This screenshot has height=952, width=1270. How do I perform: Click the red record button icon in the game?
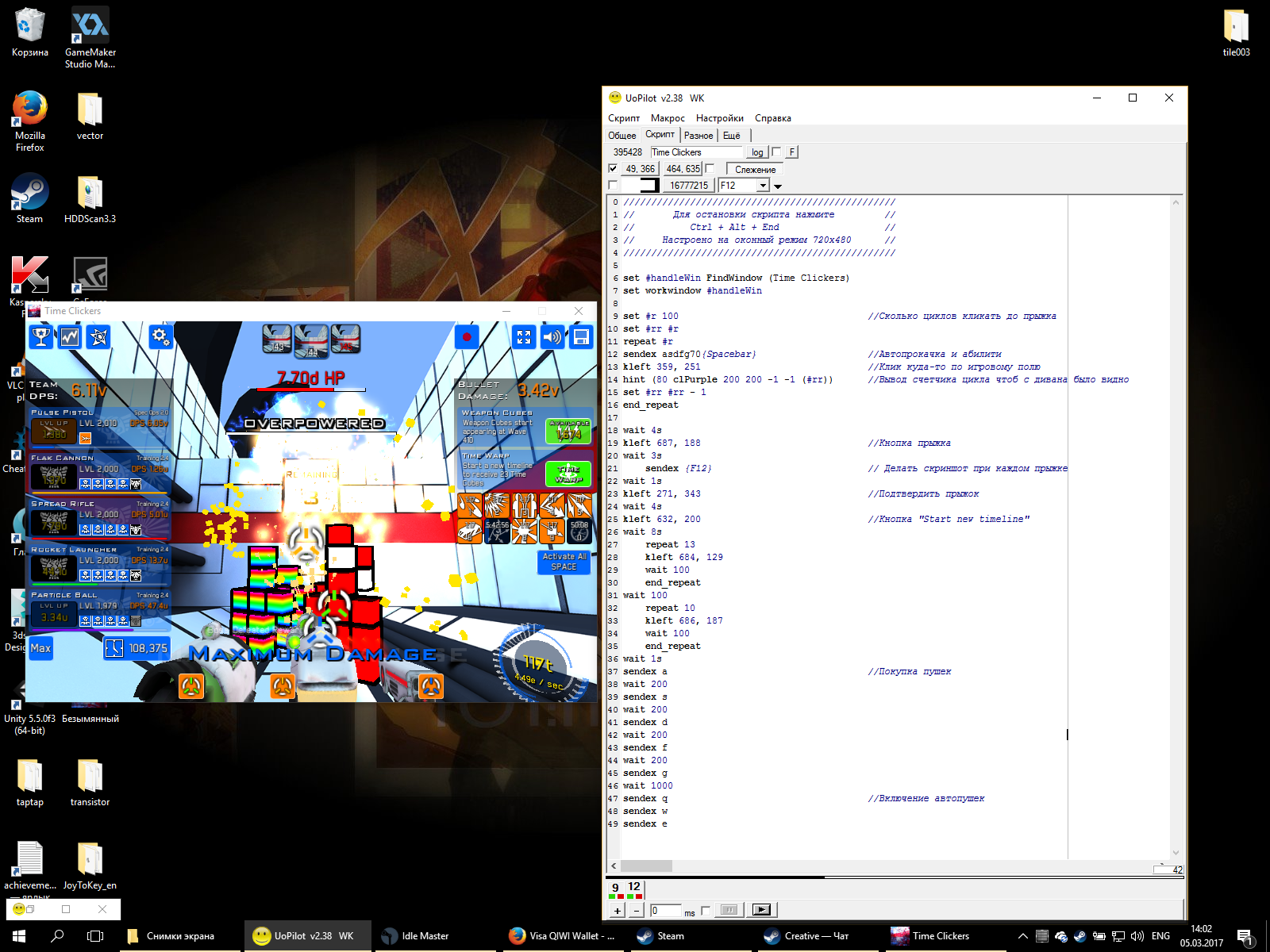coord(467,337)
